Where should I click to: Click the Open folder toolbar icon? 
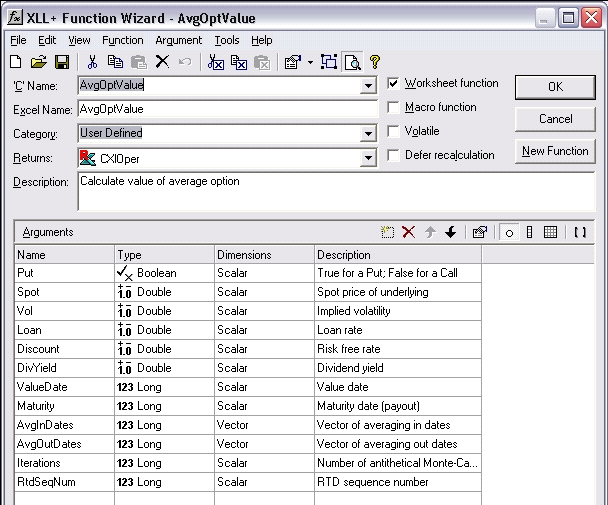(x=38, y=62)
